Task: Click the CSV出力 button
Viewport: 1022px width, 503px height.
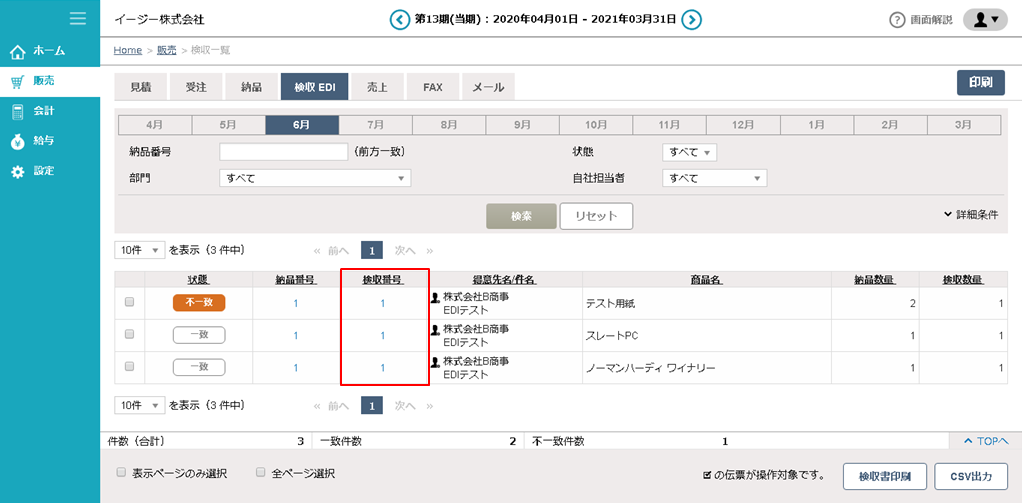Action: pyautogui.click(x=970, y=476)
